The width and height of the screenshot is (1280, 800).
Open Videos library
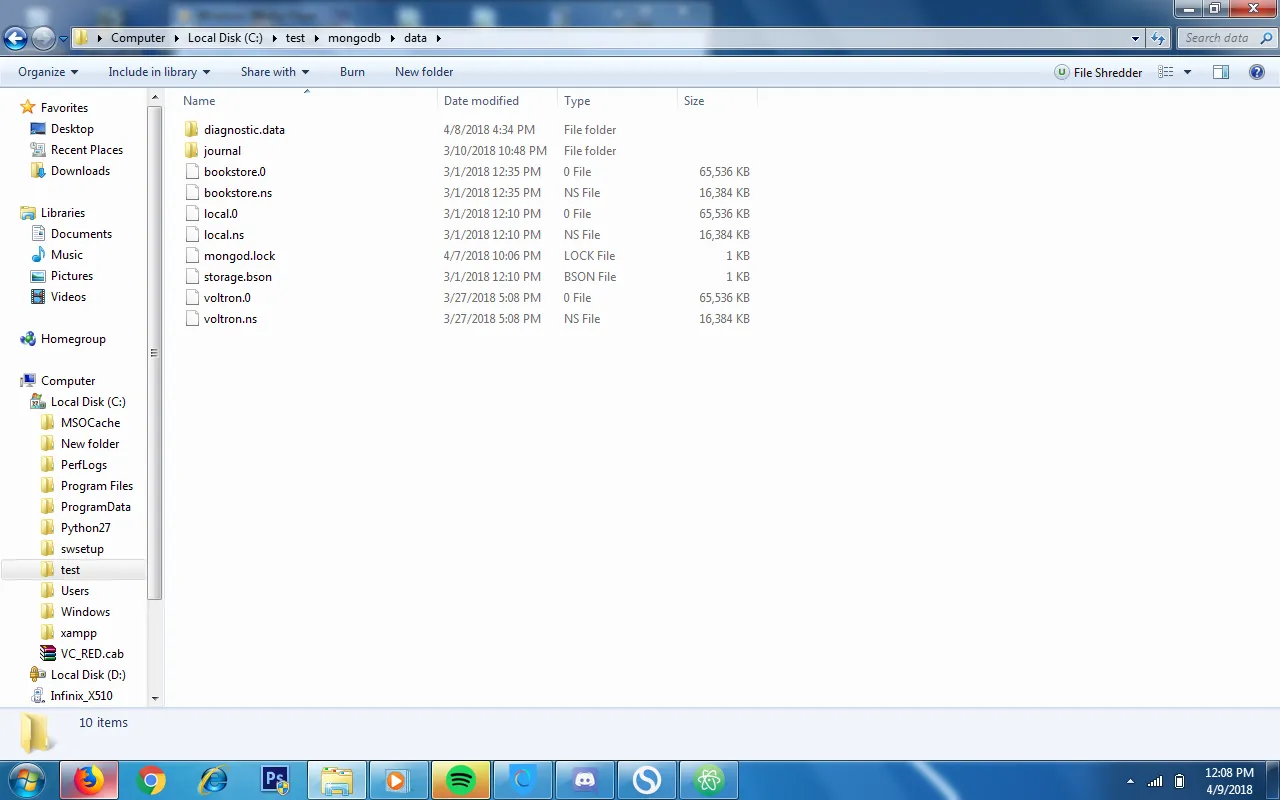pyautogui.click(x=68, y=297)
